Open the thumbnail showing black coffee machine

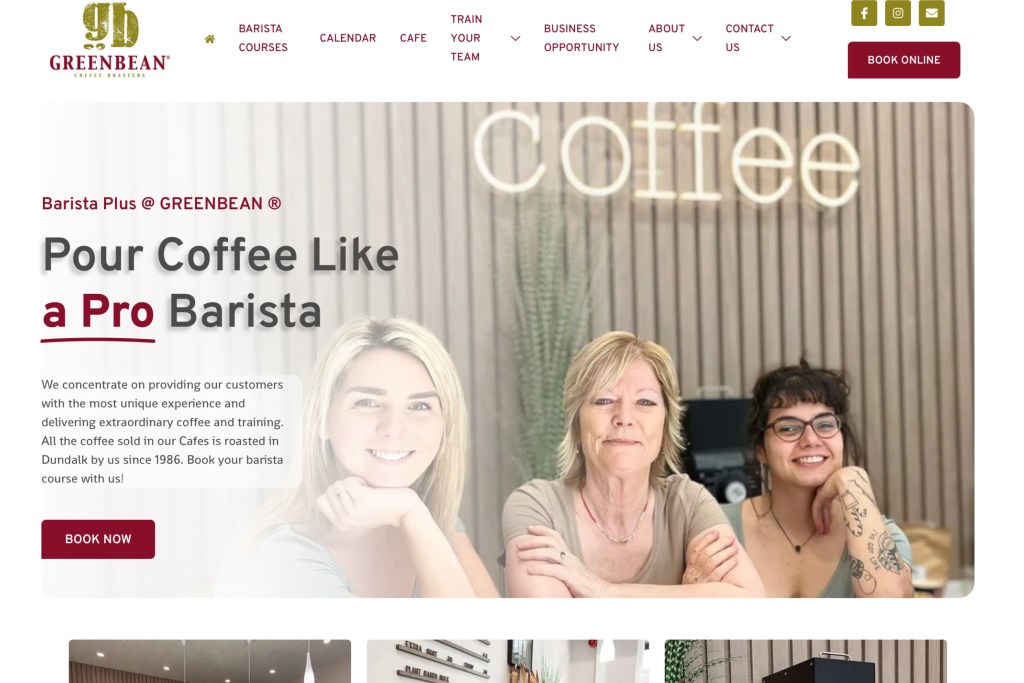click(x=805, y=661)
